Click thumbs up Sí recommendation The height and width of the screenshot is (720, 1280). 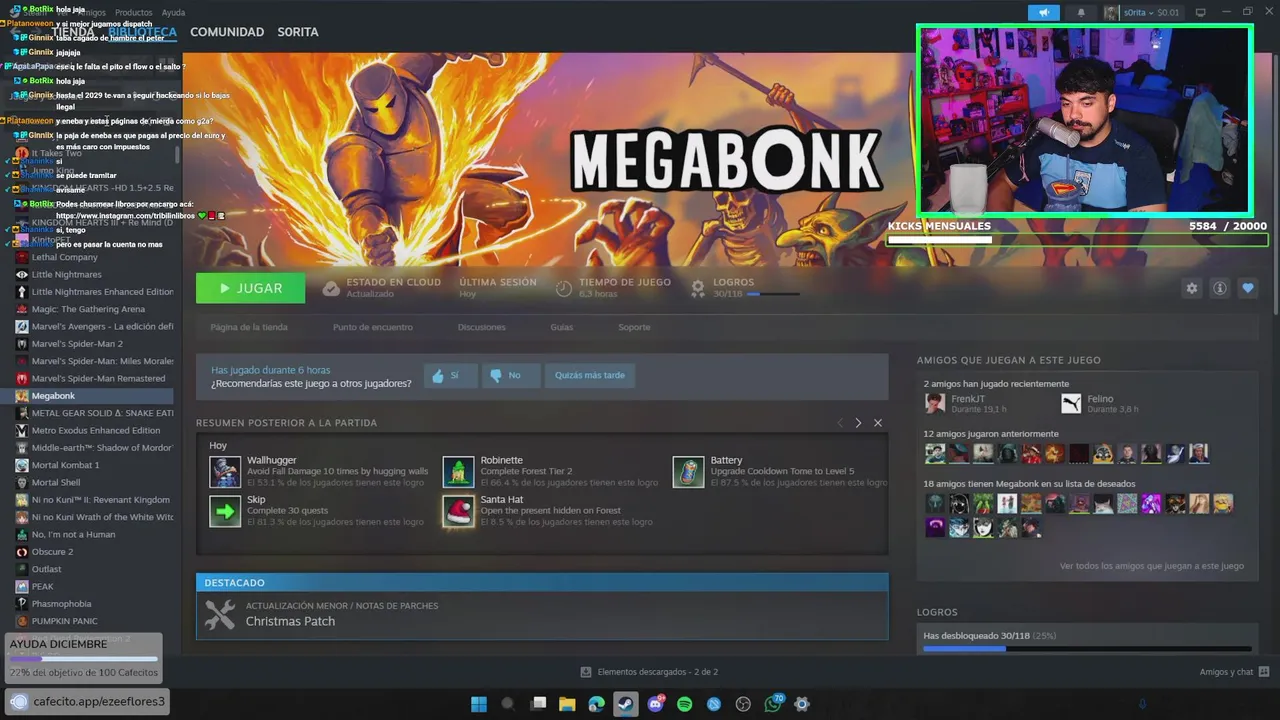pos(450,375)
